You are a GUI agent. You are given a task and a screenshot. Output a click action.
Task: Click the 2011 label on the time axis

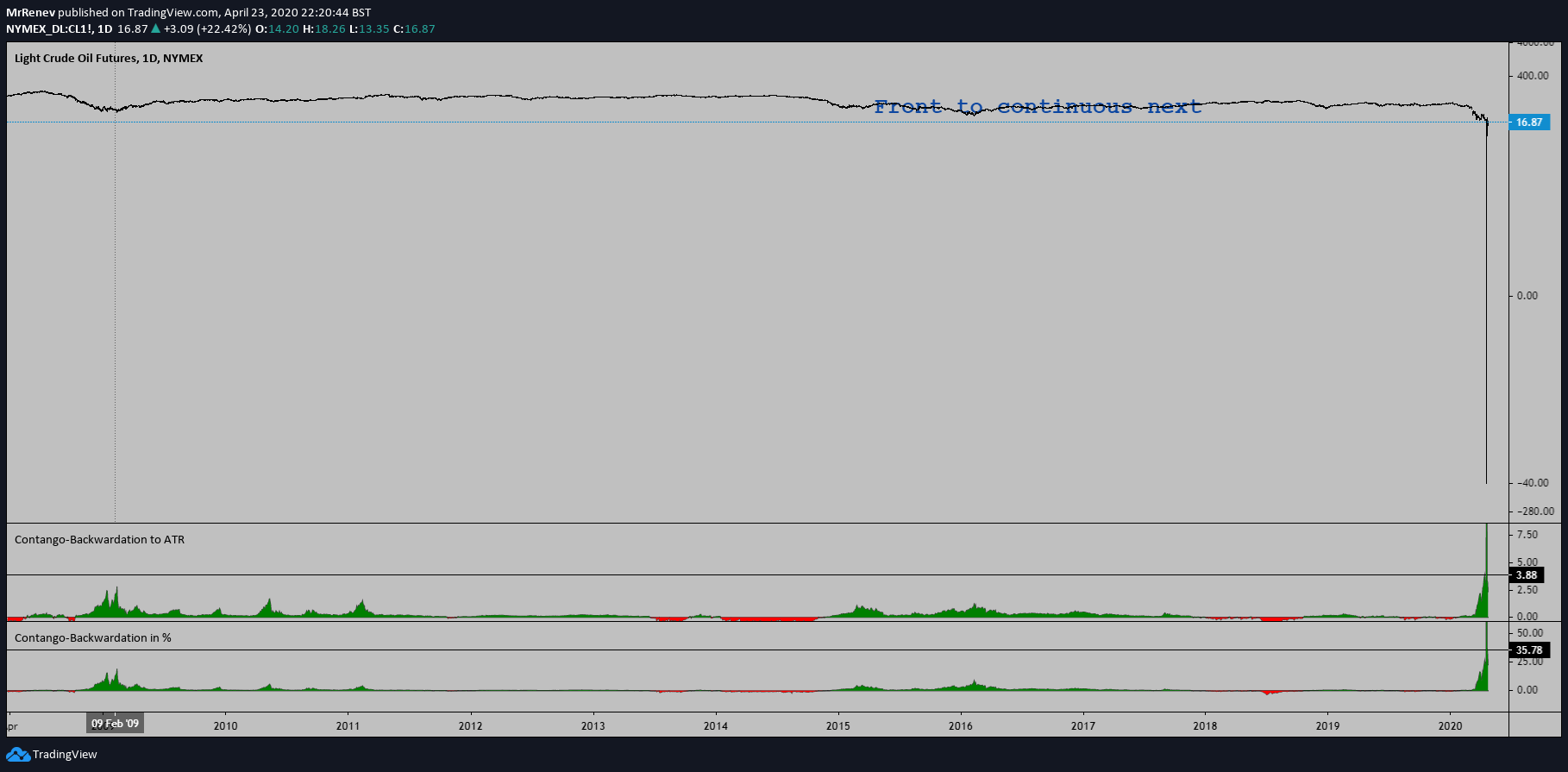tap(348, 726)
